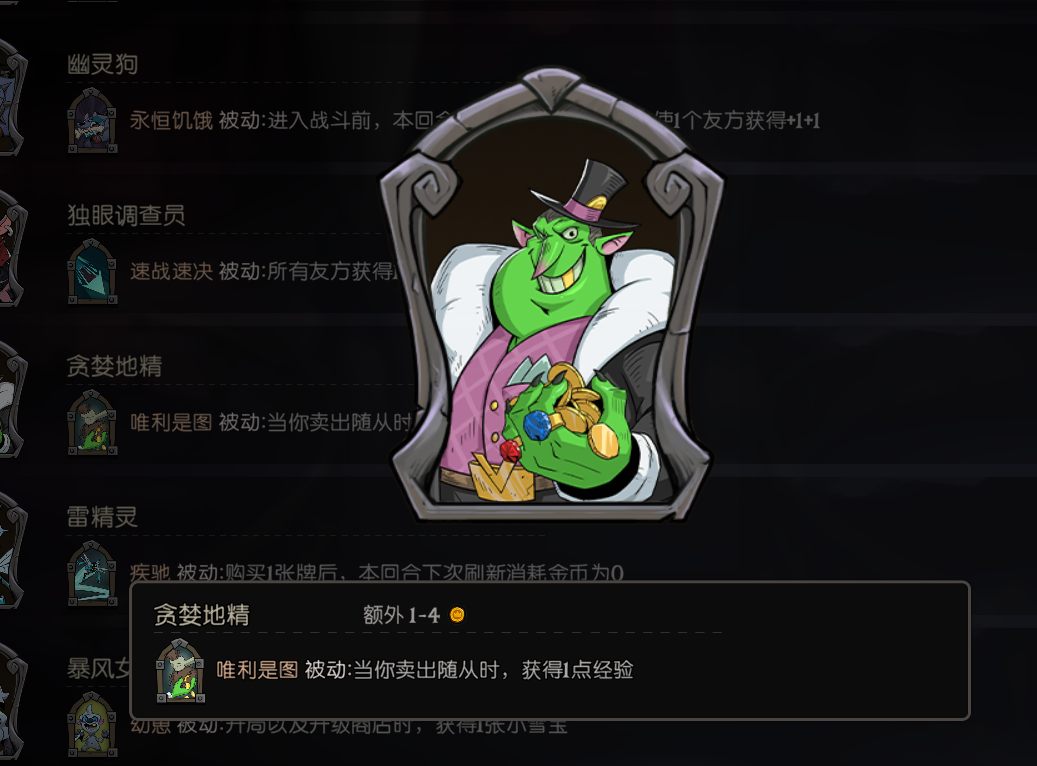Click the 疾驰 skill name text
Viewport: 1037px width, 766px height.
tap(150, 572)
